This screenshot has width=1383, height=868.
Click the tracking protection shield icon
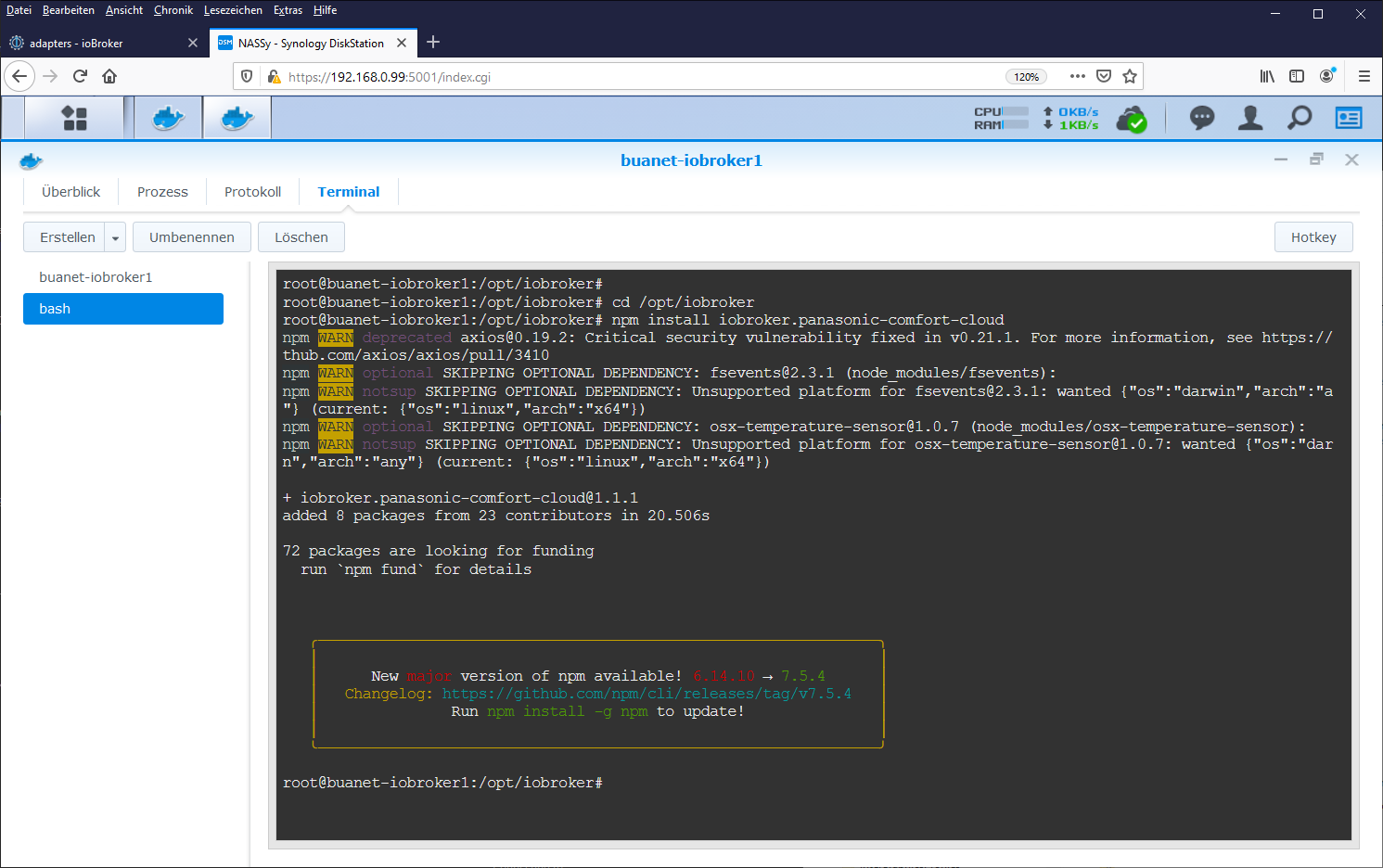[x=247, y=76]
